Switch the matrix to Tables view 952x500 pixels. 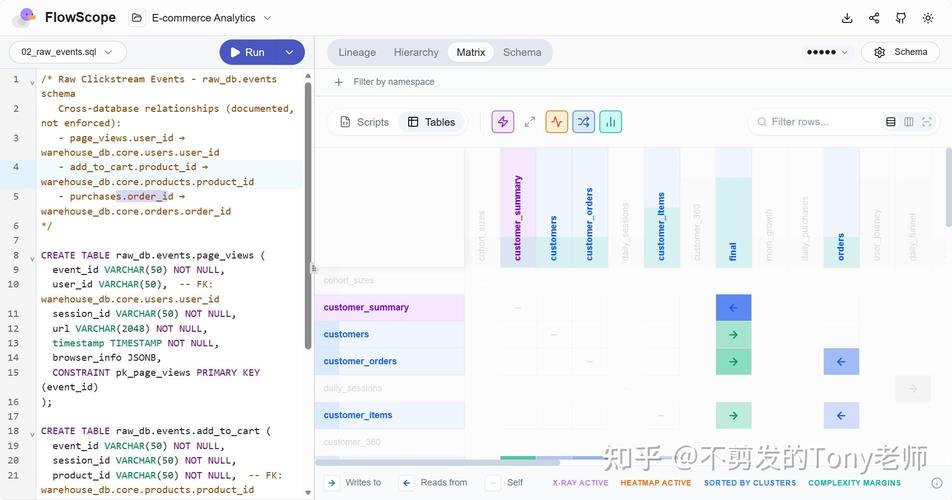pos(432,122)
